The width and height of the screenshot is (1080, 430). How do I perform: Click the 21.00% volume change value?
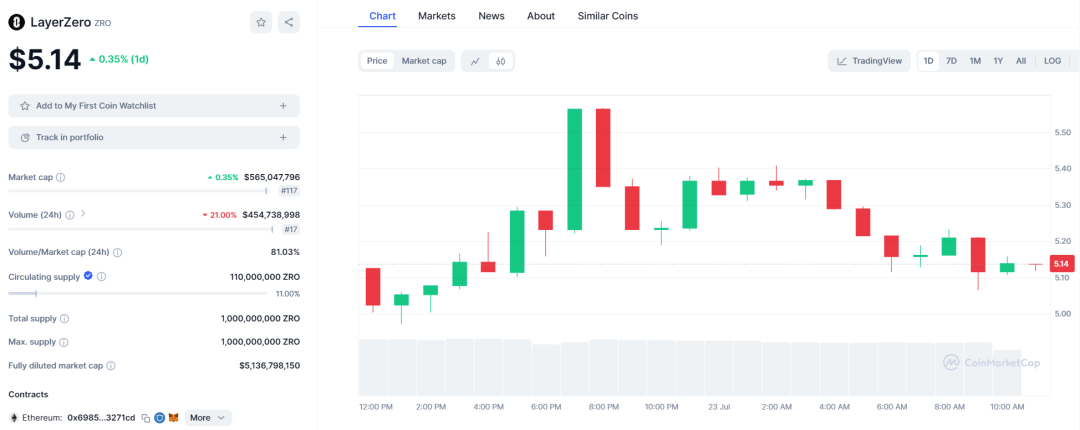coord(220,215)
